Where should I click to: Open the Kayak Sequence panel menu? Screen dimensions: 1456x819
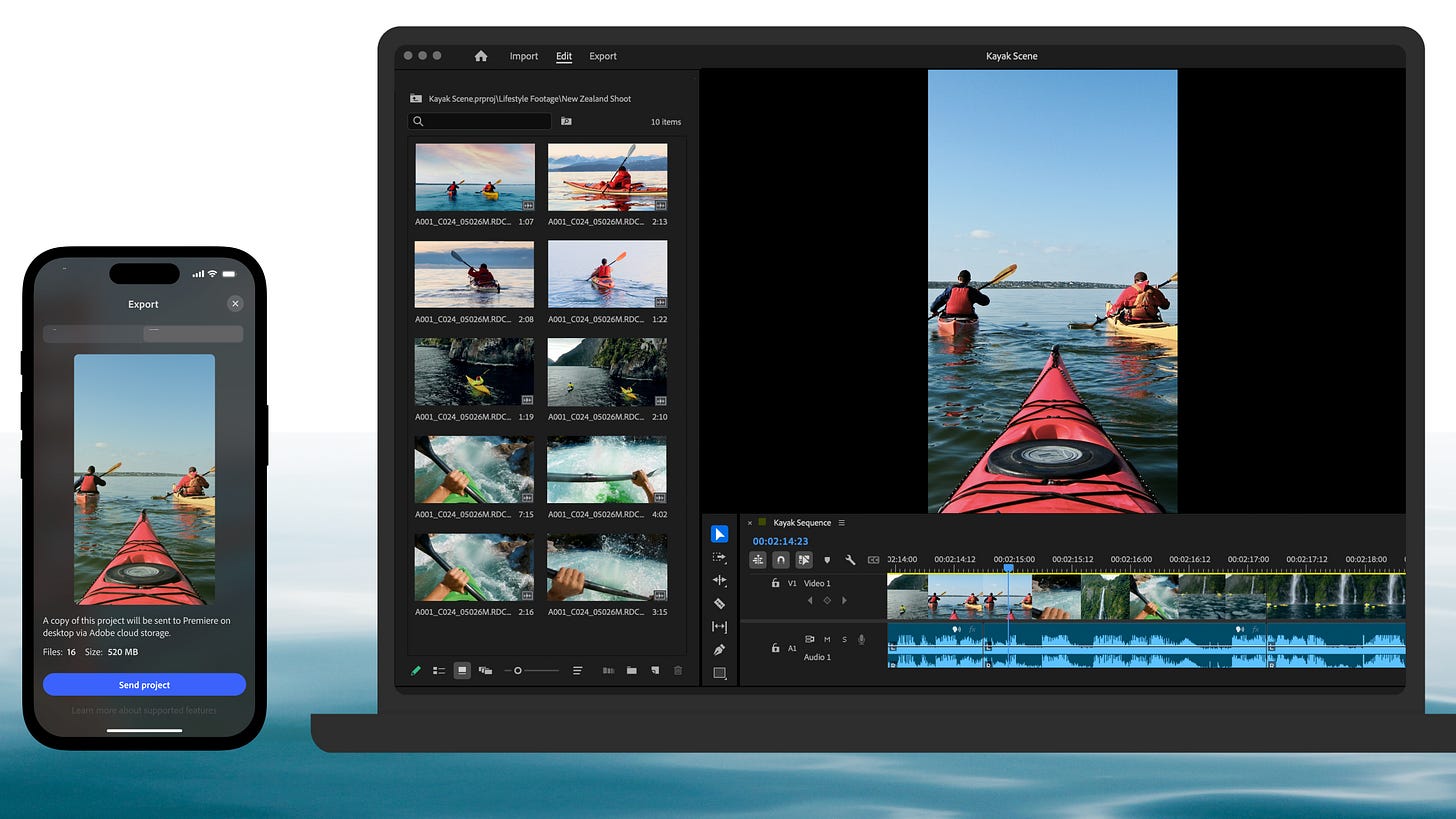[x=841, y=522]
